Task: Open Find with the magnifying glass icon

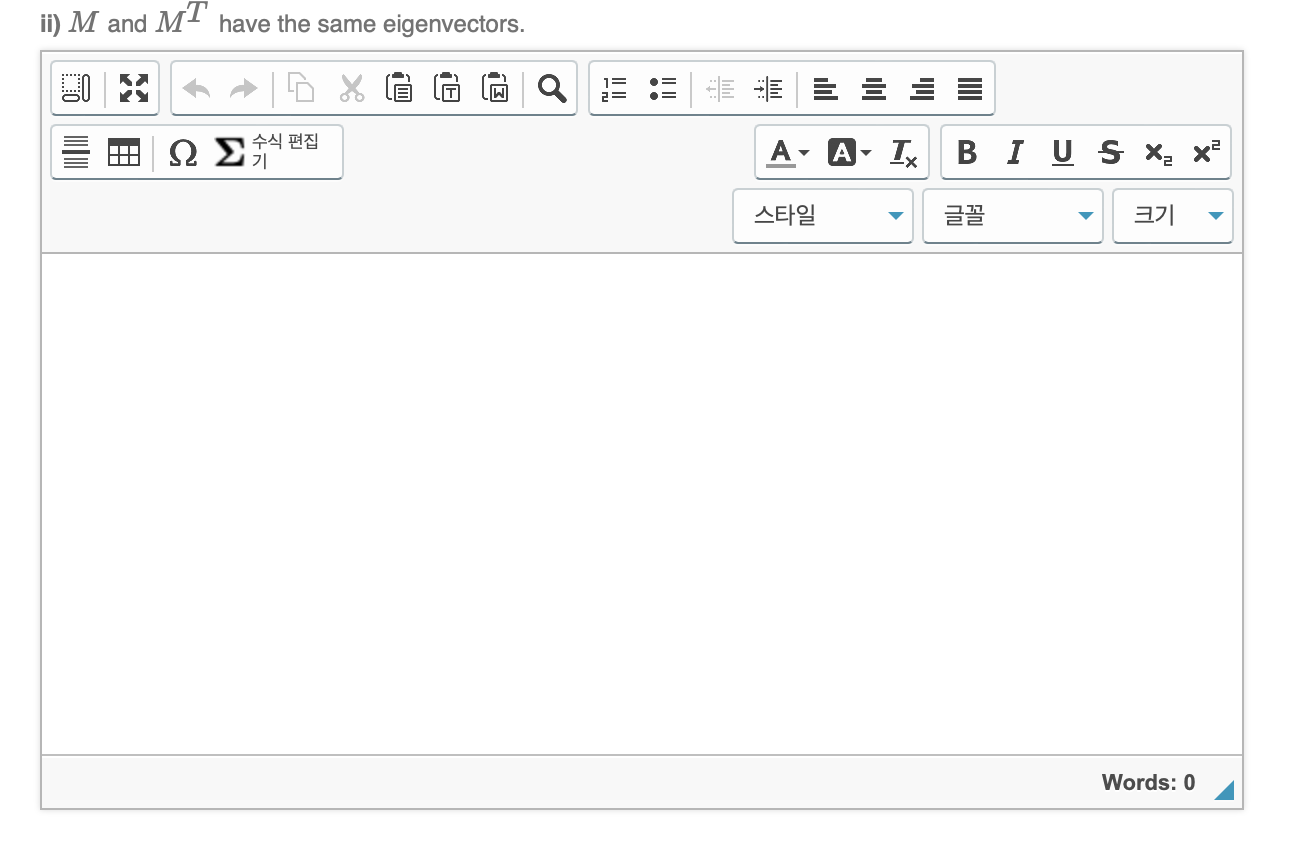Action: (552, 88)
